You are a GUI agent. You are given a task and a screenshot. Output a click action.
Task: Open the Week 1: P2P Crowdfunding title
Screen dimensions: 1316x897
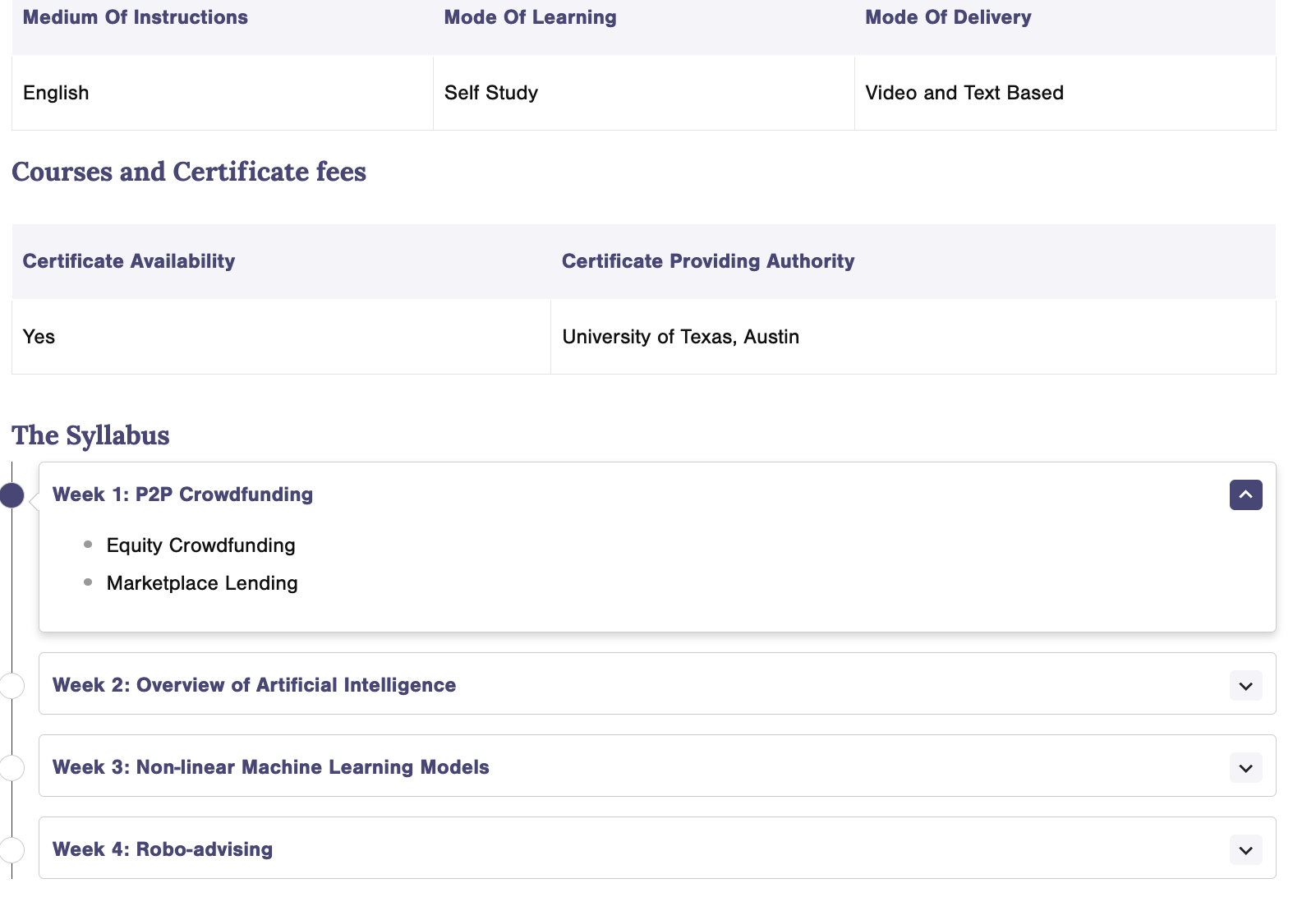pyautogui.click(x=182, y=494)
